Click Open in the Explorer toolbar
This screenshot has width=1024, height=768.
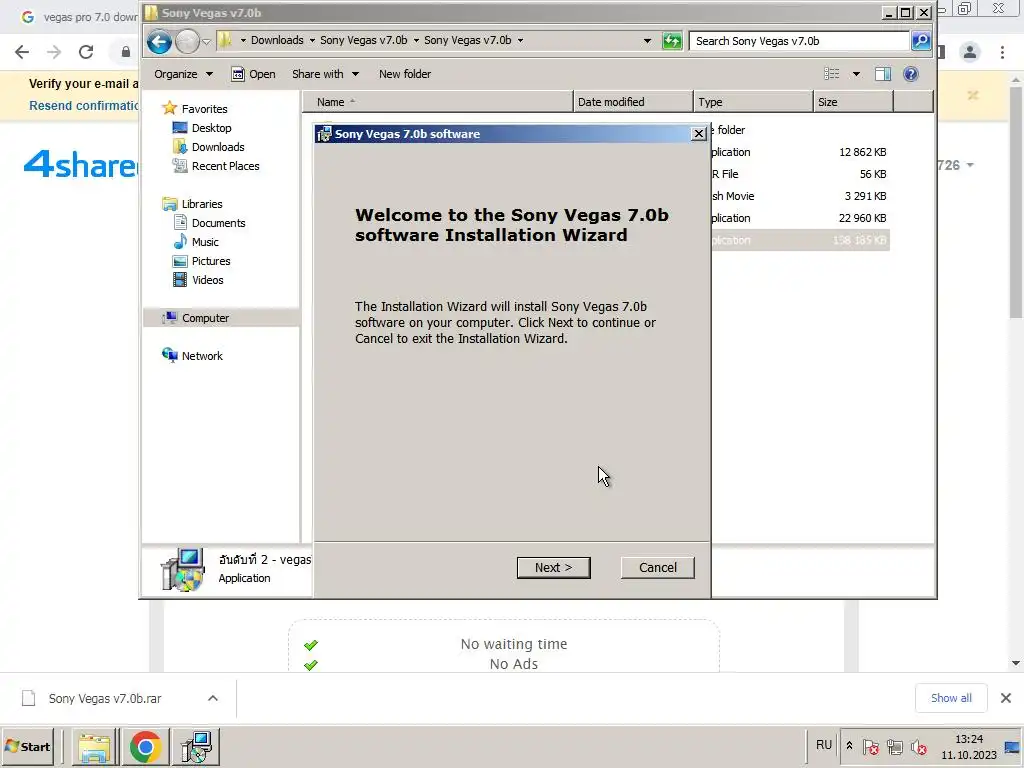(x=254, y=74)
